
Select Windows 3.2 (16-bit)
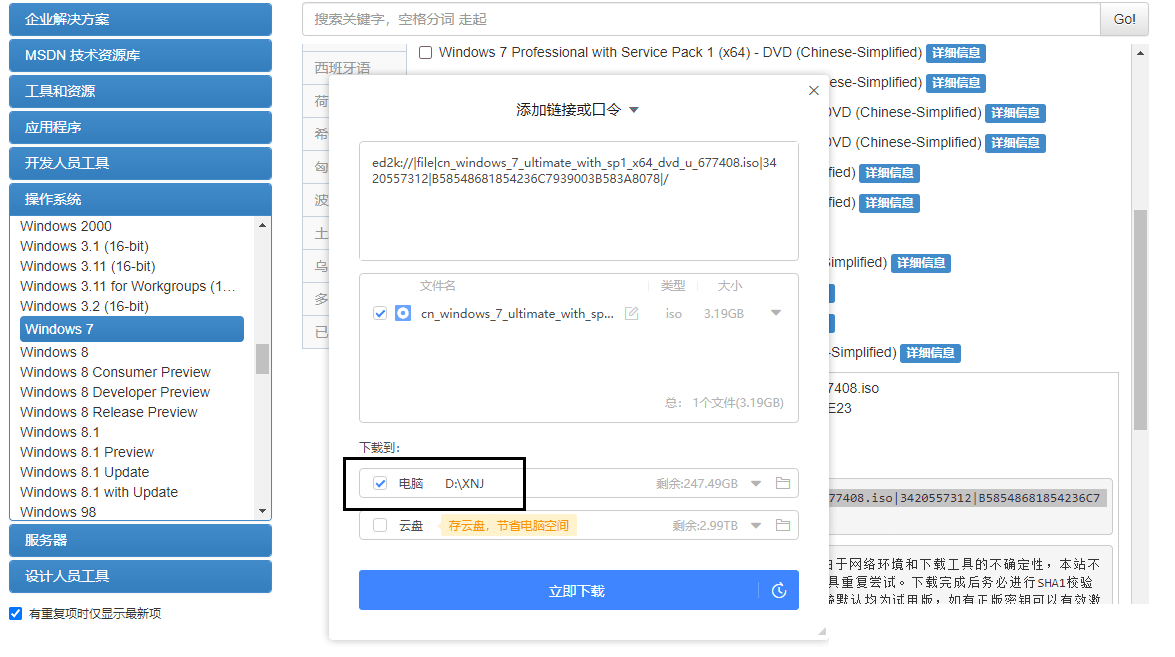[x=85, y=306]
